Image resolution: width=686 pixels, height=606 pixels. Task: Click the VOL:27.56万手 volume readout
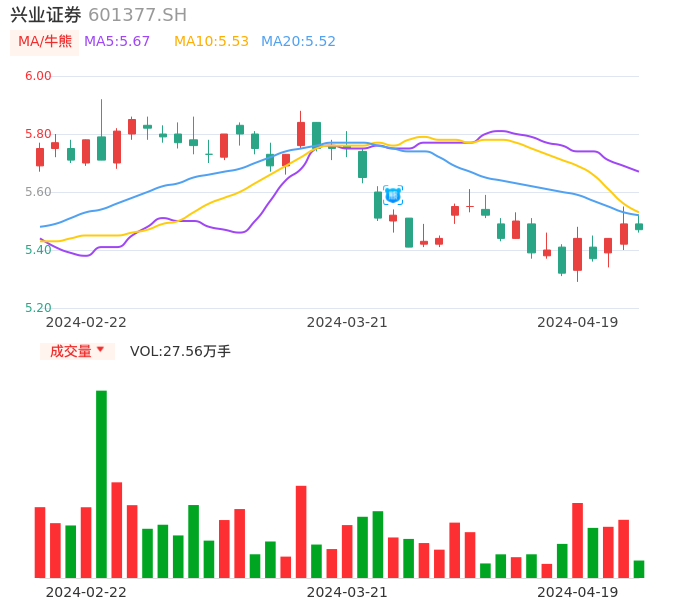coord(180,351)
